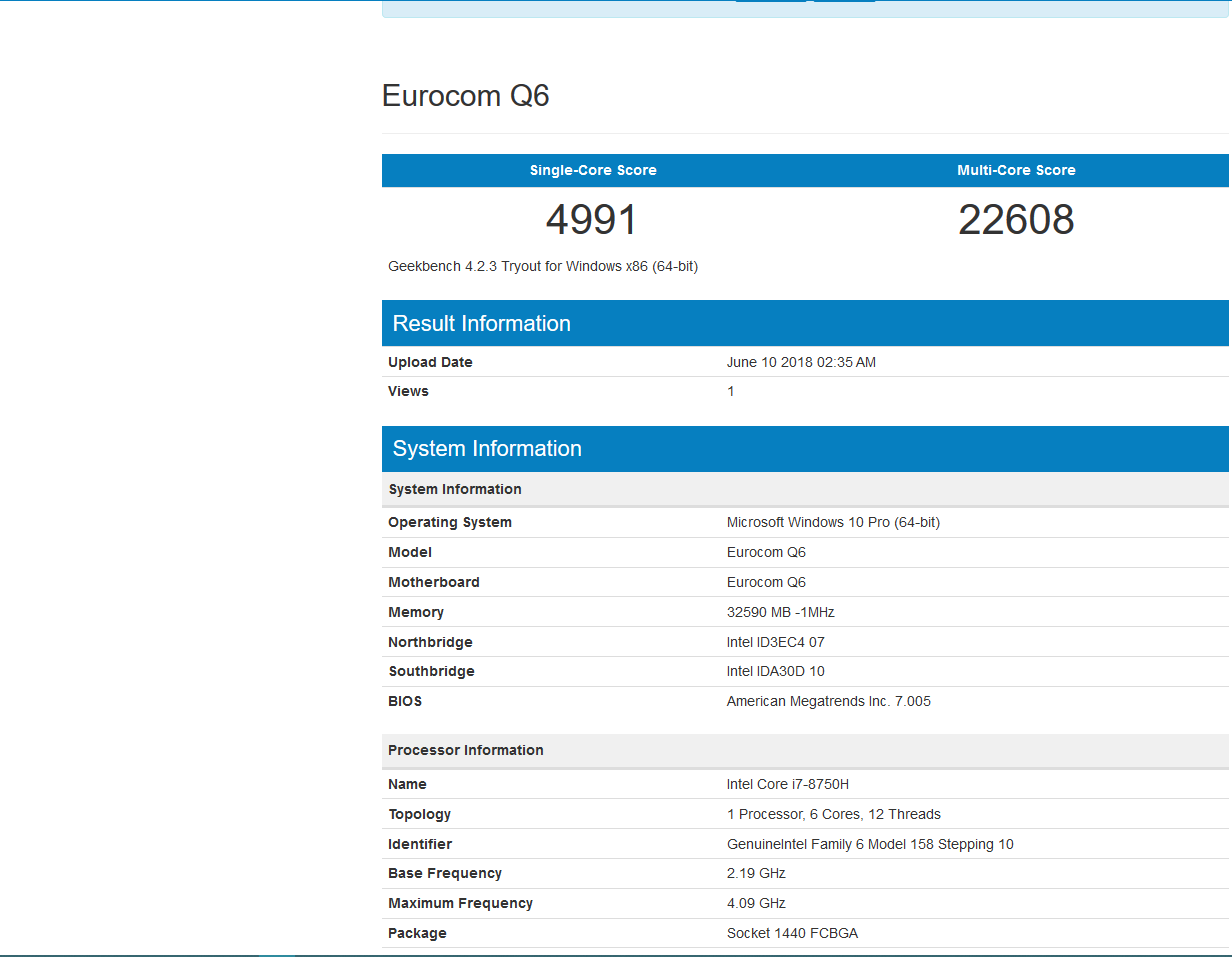Click the Processor Information subsection header
This screenshot has height=957, width=1232.
point(464,750)
